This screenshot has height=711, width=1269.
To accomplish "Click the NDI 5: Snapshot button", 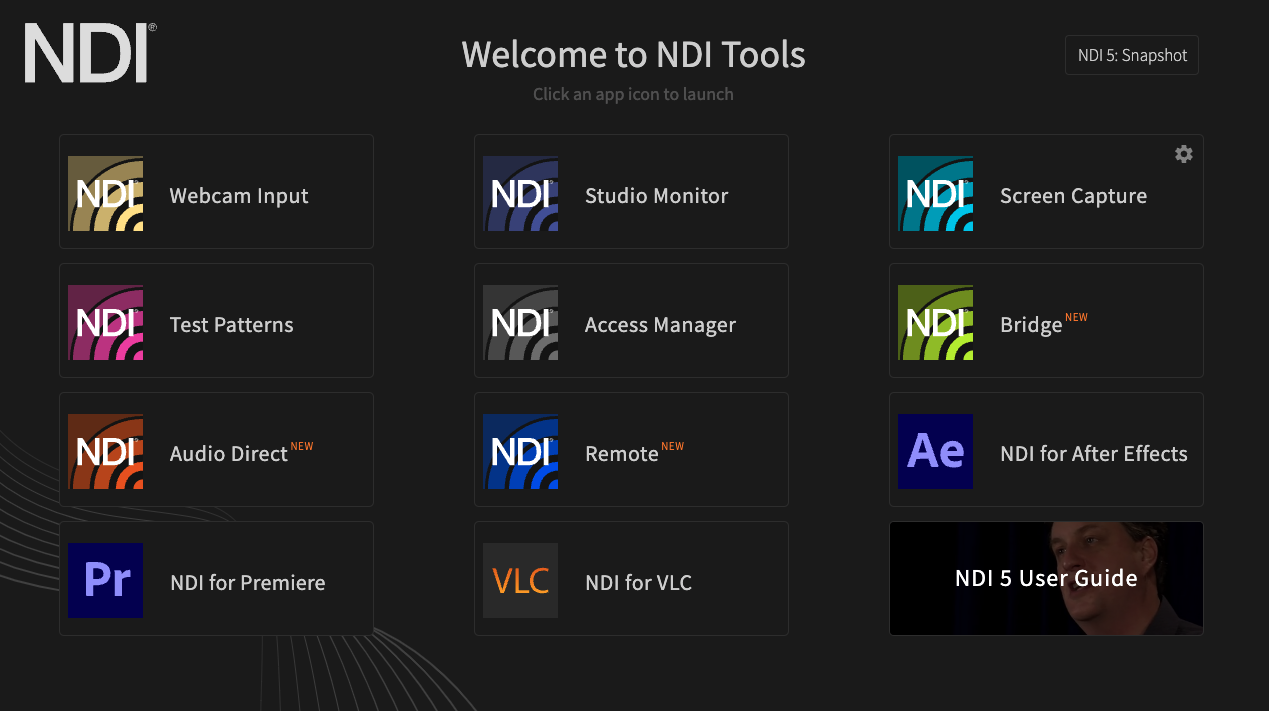I will 1131,55.
